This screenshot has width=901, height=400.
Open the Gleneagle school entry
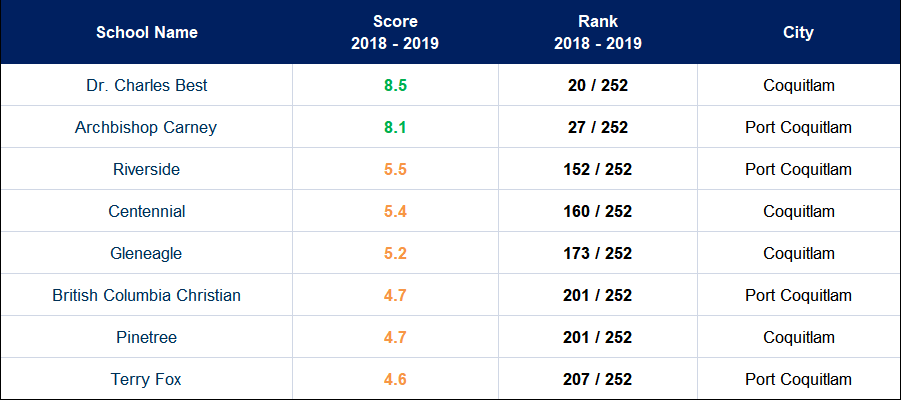[147, 253]
